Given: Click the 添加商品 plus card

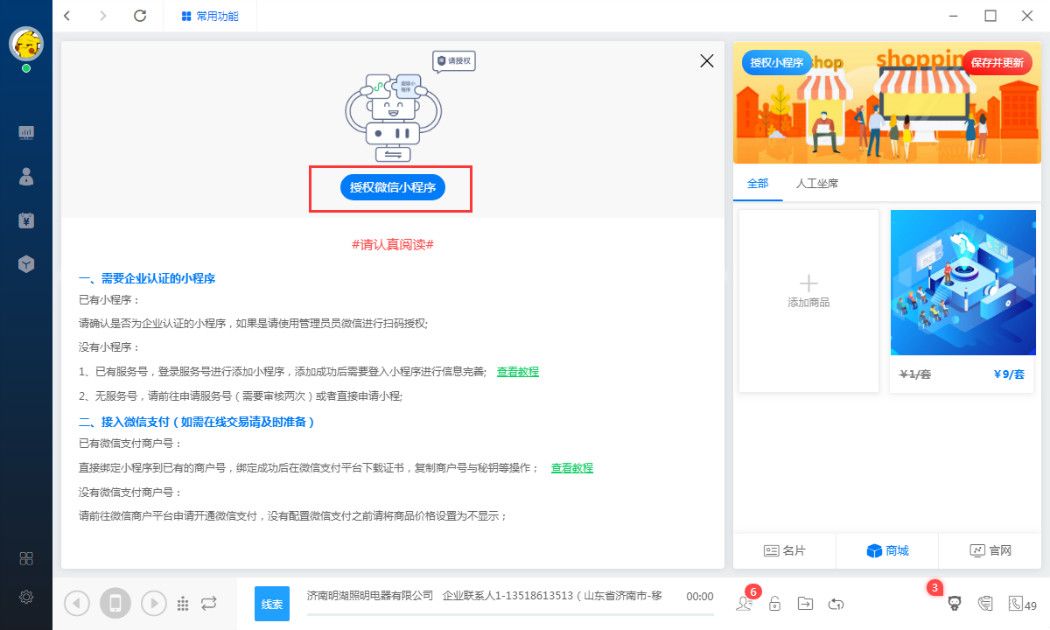Looking at the screenshot, I should click(x=808, y=301).
